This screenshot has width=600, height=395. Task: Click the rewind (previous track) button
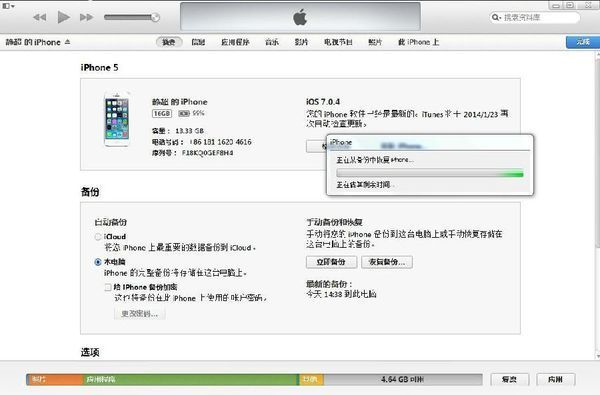(40, 17)
